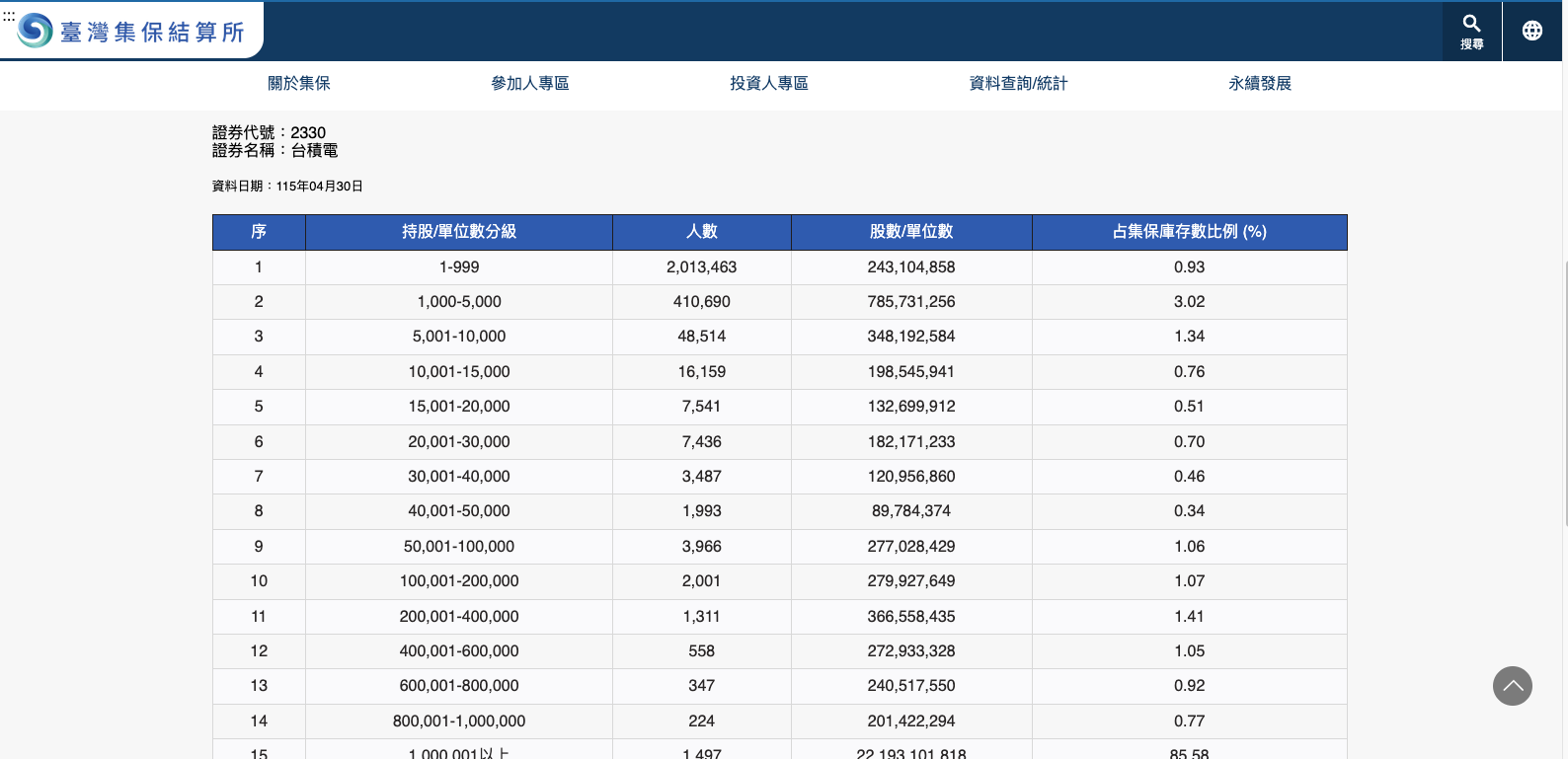1568x759 pixels.
Task: Click the 人數 column header
Action: 702,232
